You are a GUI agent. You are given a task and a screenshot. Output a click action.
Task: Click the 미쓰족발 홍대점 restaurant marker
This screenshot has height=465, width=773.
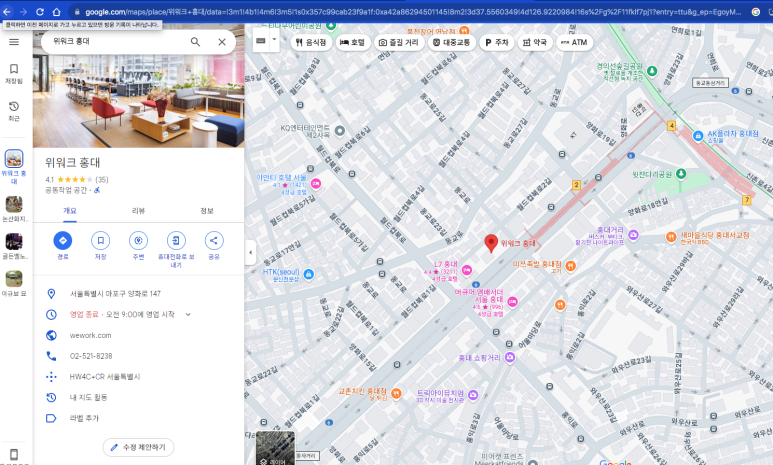tap(570, 266)
